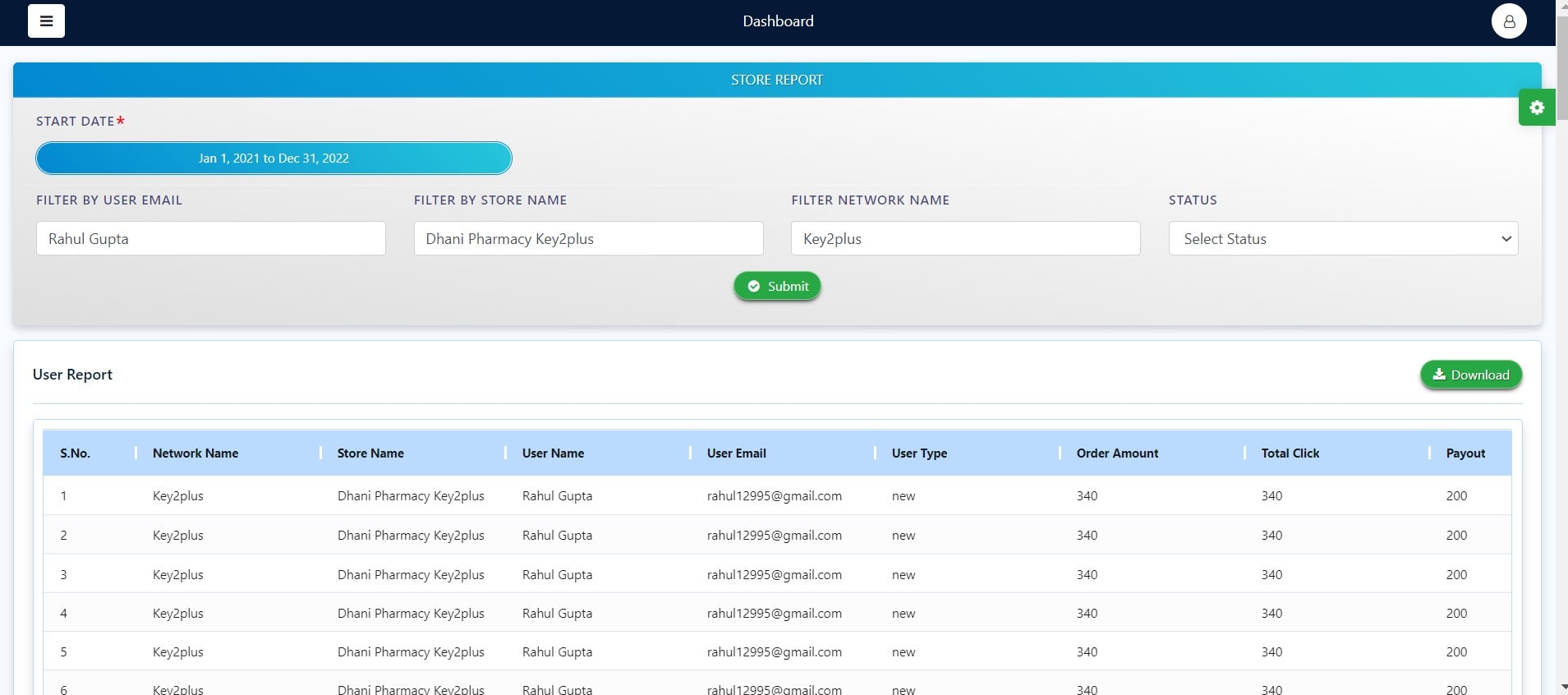Select rahul12995@gmail.com email in row 4

tap(774, 614)
